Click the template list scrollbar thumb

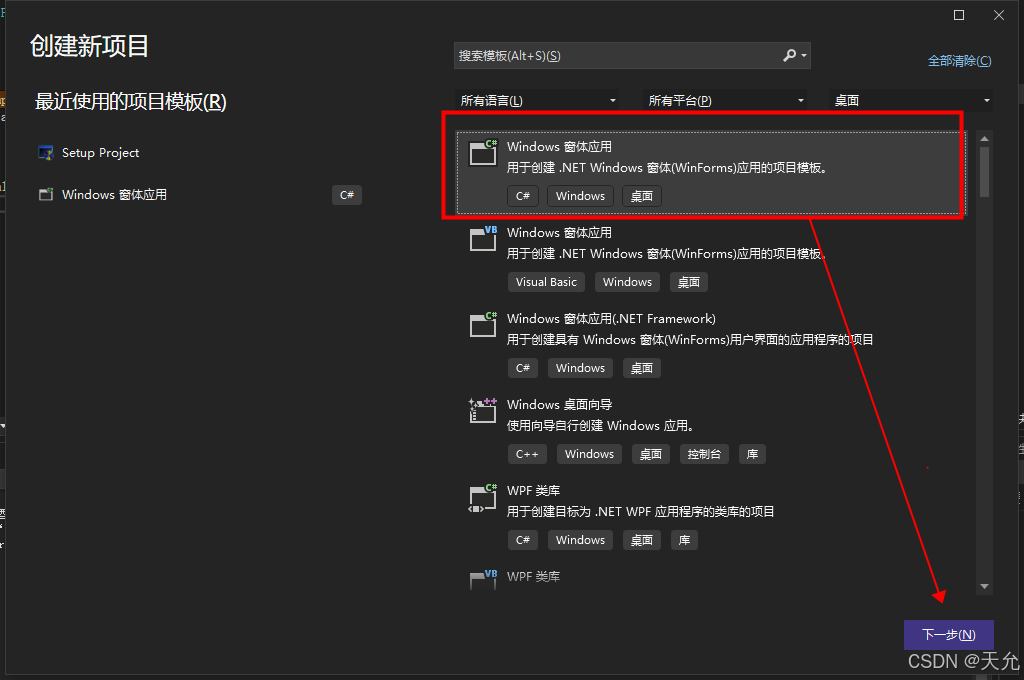[x=984, y=172]
